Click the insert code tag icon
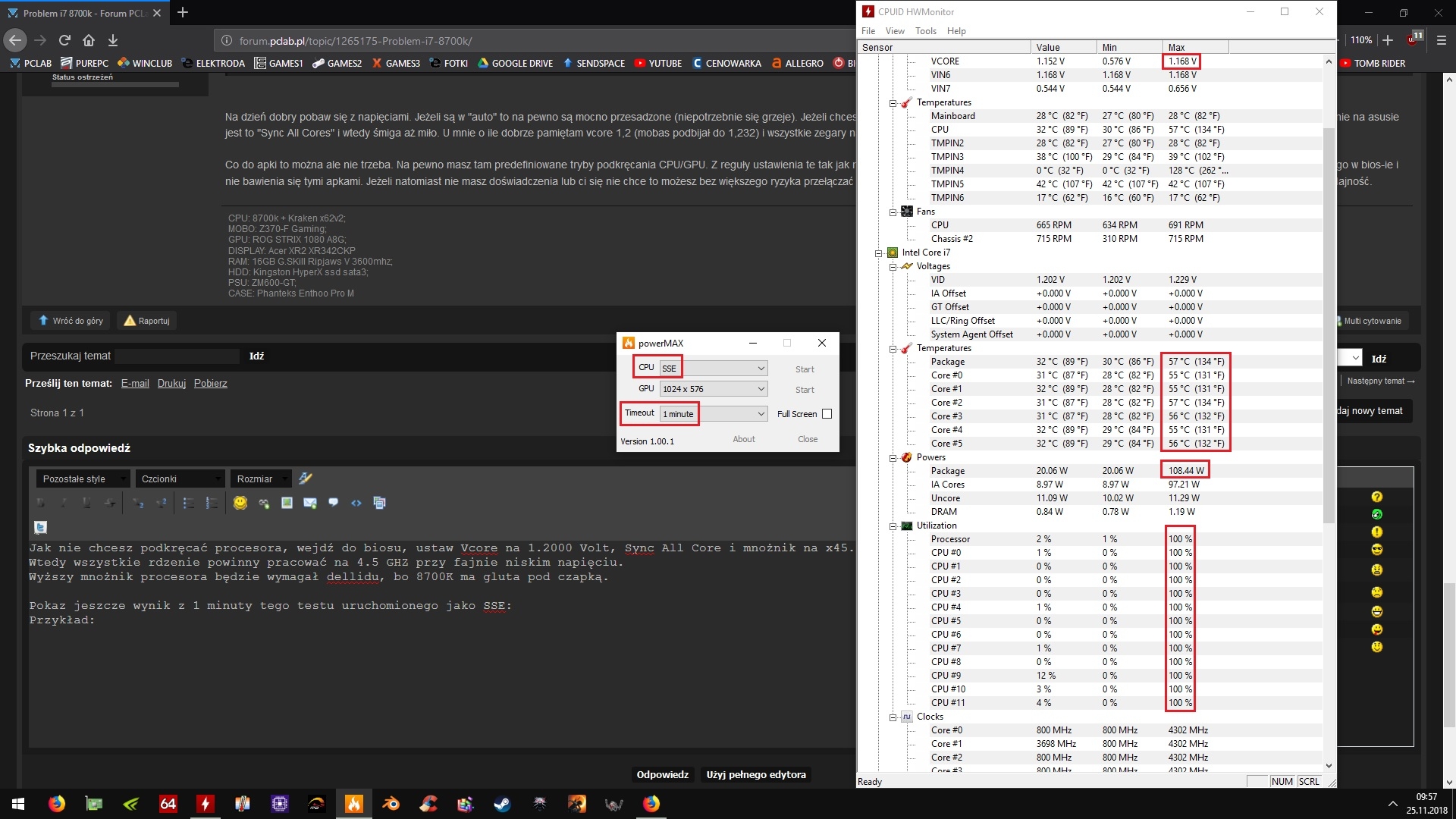 click(356, 503)
